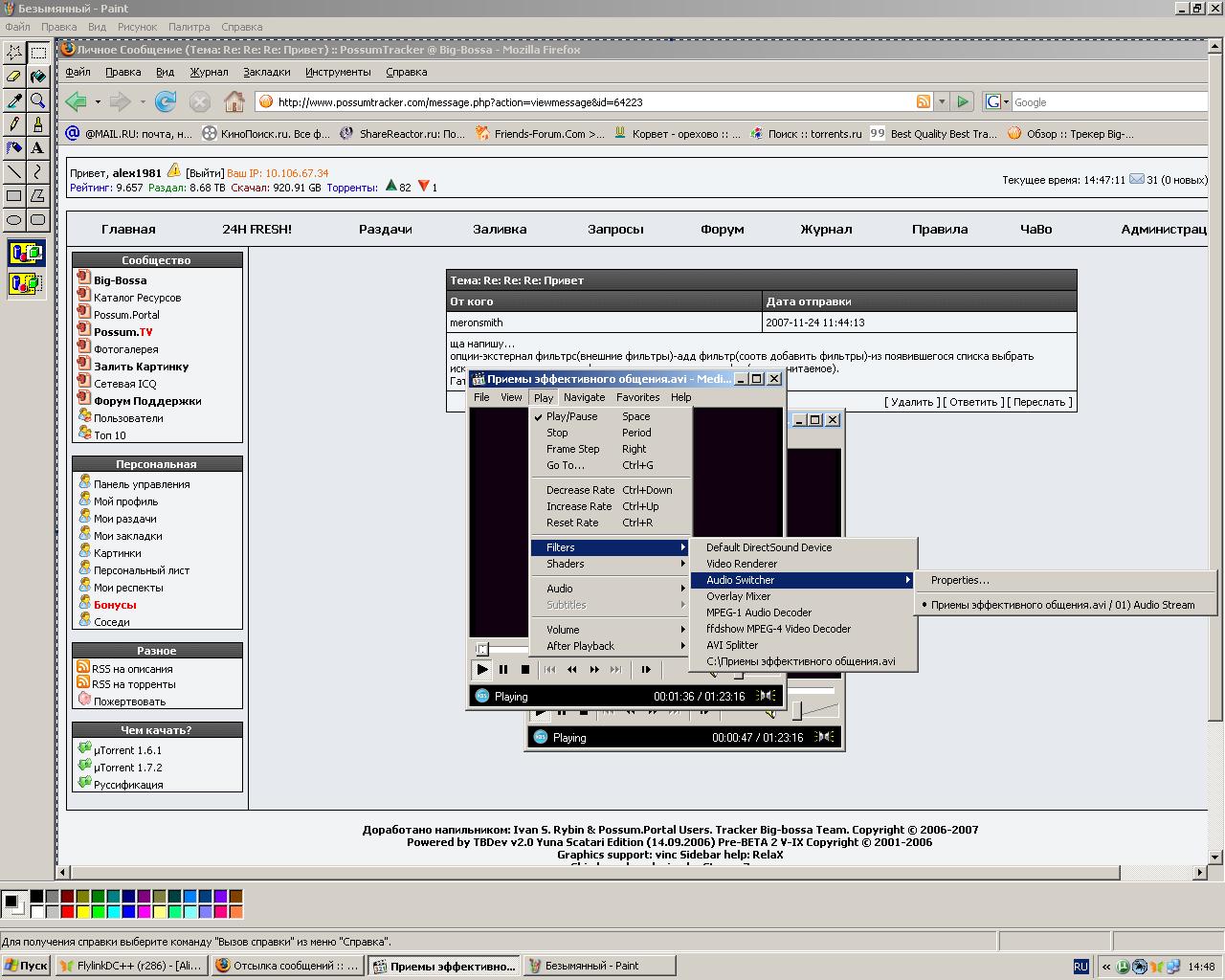
Task: Switch to FlylinkDC++ in the taskbar
Action: coord(130,966)
